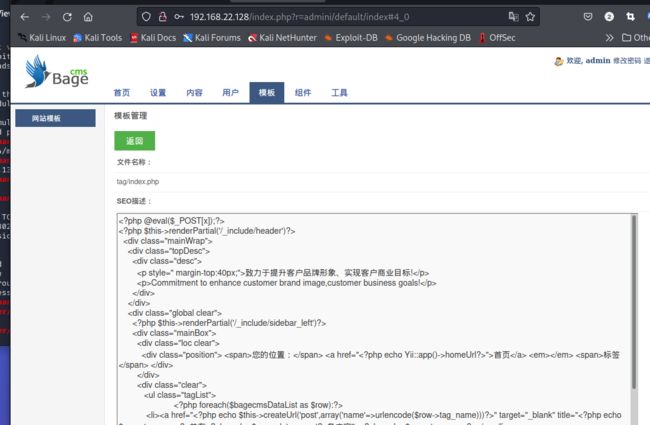Viewport: 650px width, 425px height.
Task: Open the 组件 navigation tab
Action: (303, 93)
